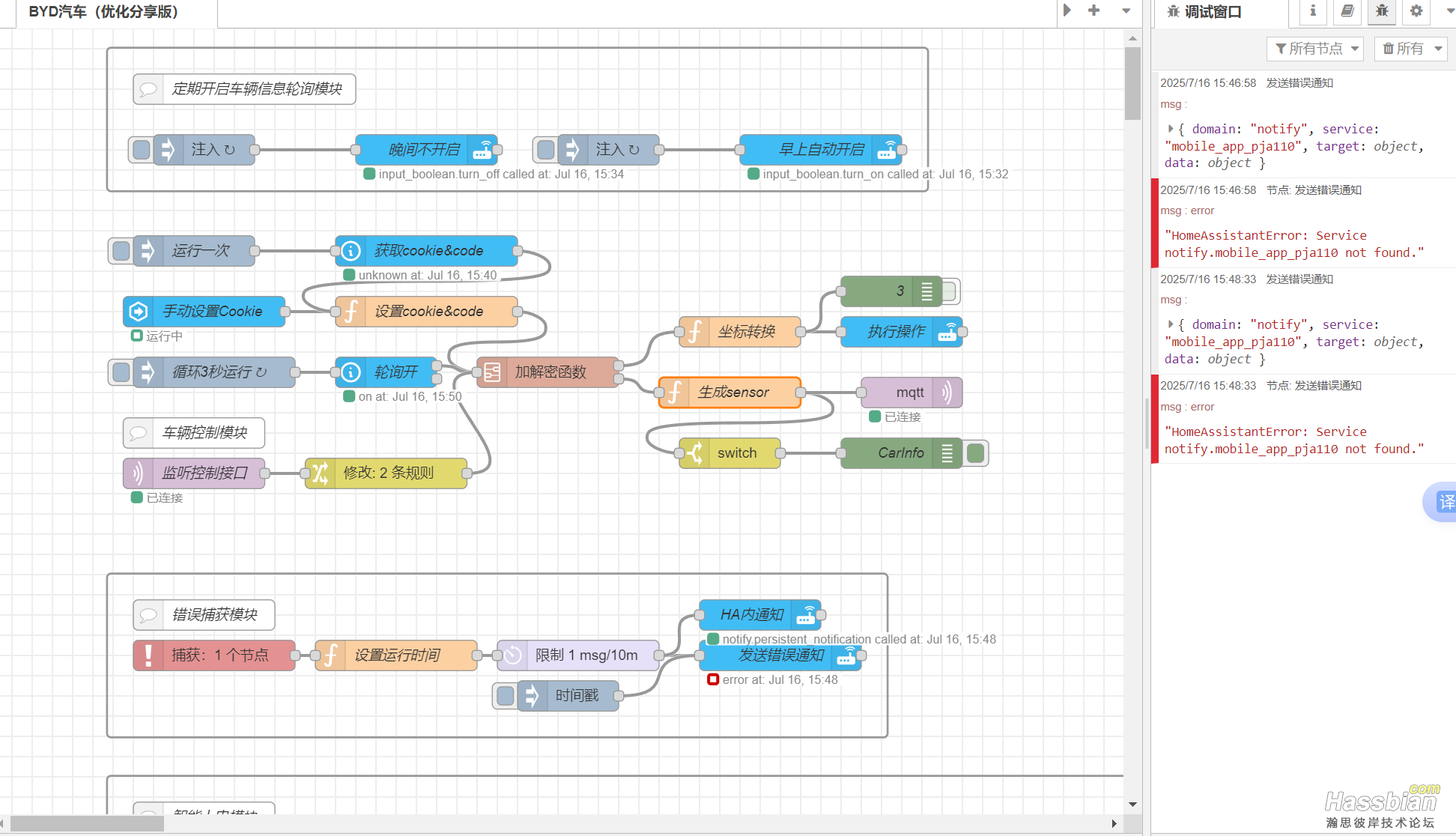1456x836 pixels.
Task: Click the 坐标转换 function icon
Action: pyautogui.click(x=694, y=332)
